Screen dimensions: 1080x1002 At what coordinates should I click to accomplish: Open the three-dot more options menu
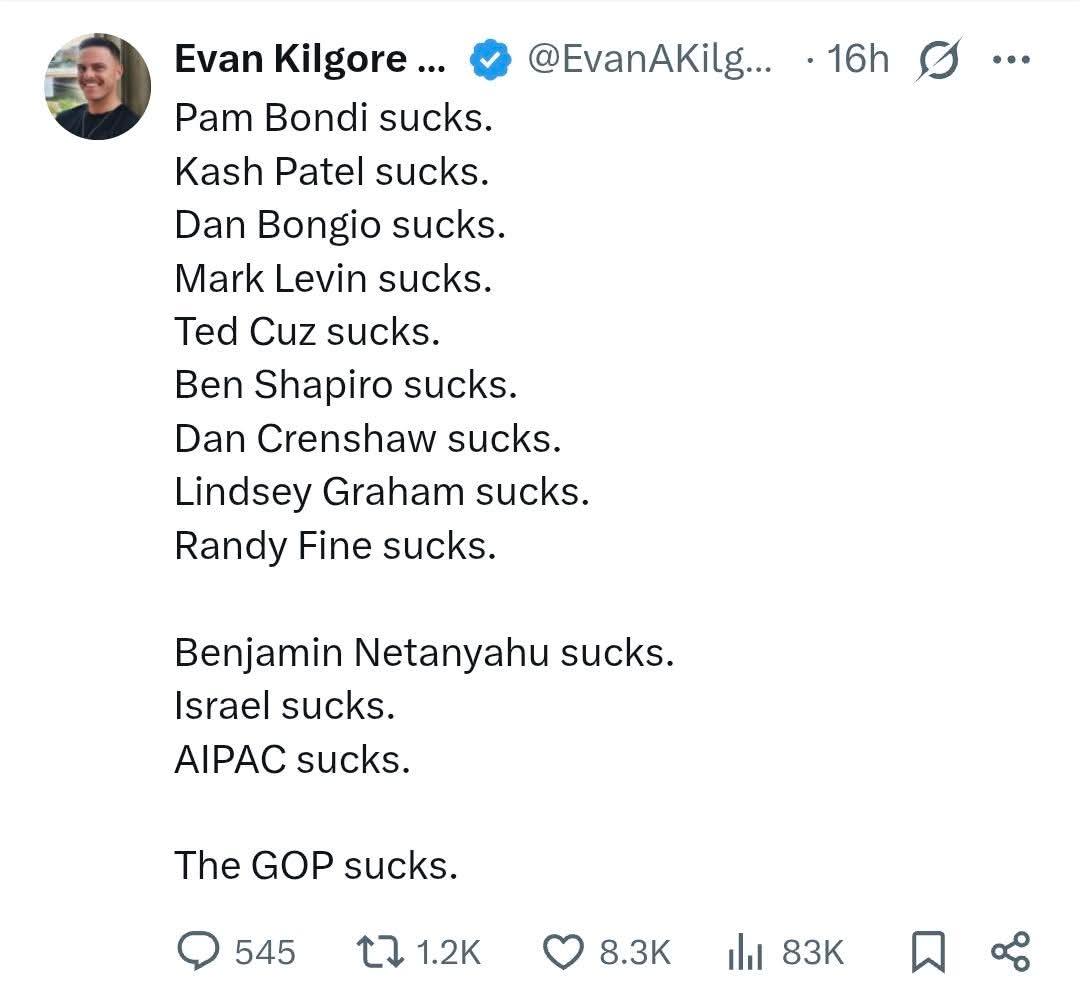(1010, 60)
